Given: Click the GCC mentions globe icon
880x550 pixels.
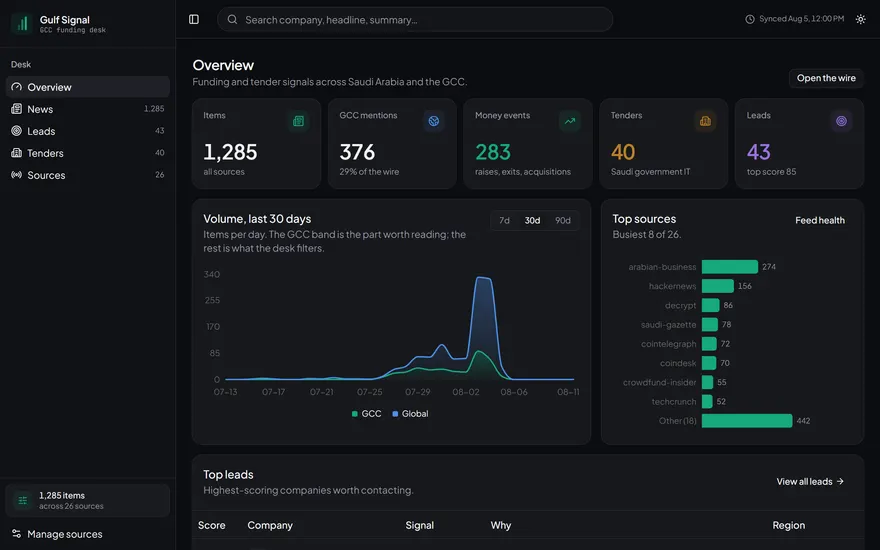Looking at the screenshot, I should tap(433, 121).
